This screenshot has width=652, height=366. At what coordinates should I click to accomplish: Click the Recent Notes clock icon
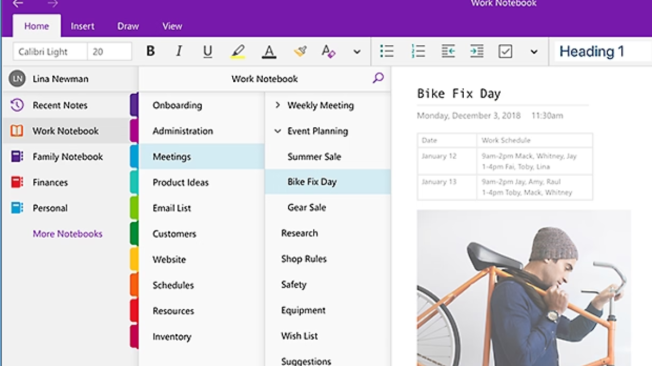coord(17,105)
